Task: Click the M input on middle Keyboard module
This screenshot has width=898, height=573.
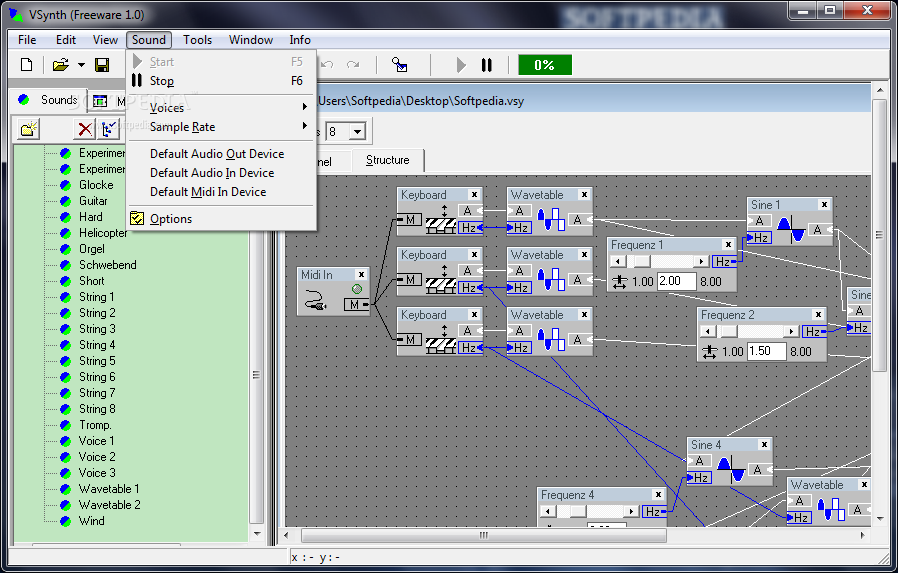Action: (x=410, y=280)
